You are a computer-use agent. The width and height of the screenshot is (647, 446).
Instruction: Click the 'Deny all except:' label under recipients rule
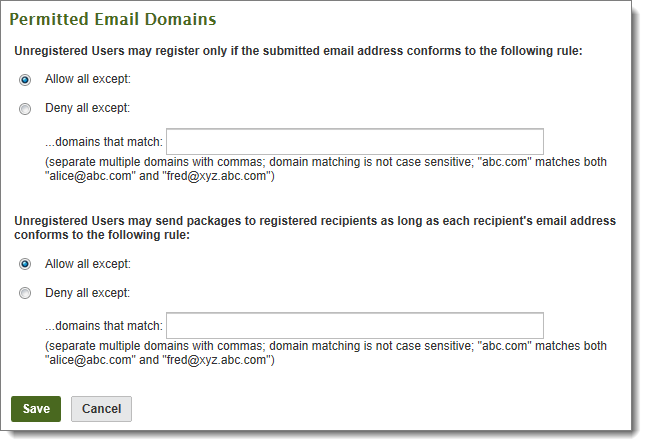tap(88, 294)
